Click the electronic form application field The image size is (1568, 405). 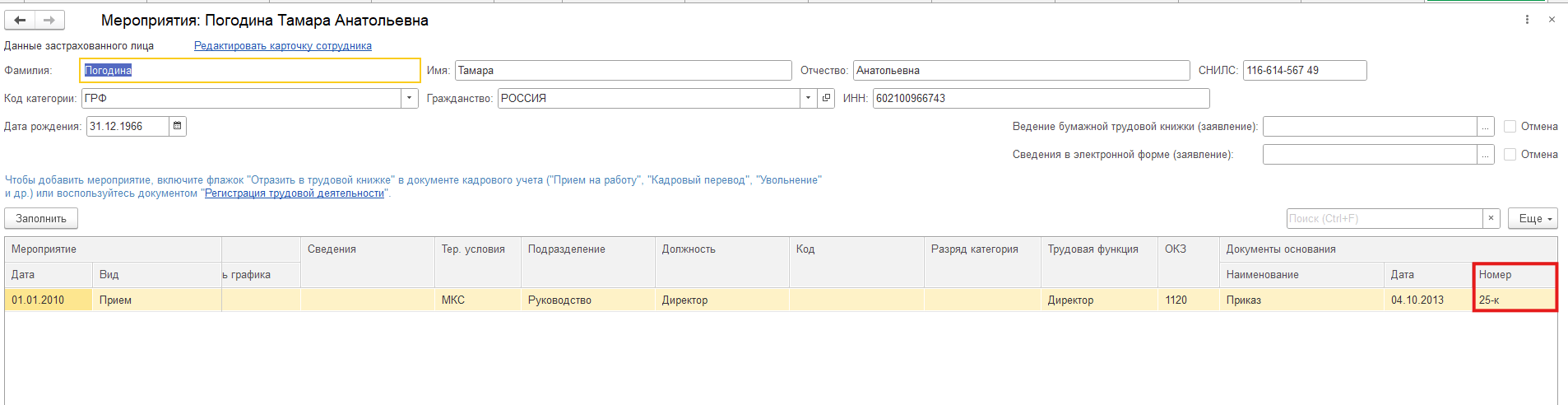click(1370, 155)
